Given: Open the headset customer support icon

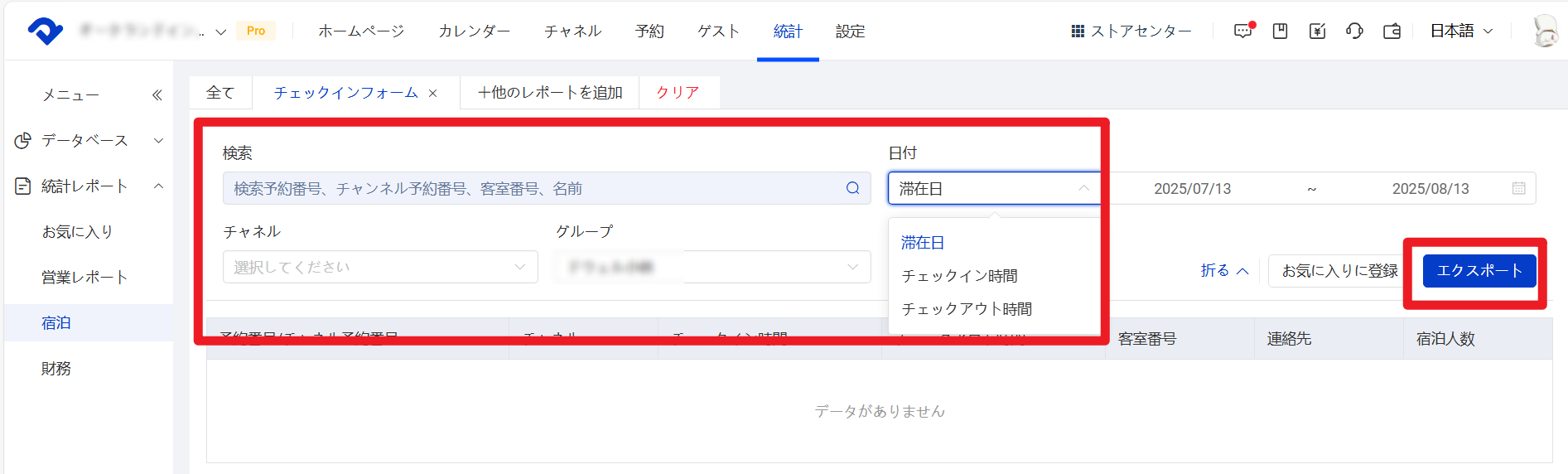Looking at the screenshot, I should tap(1354, 31).
